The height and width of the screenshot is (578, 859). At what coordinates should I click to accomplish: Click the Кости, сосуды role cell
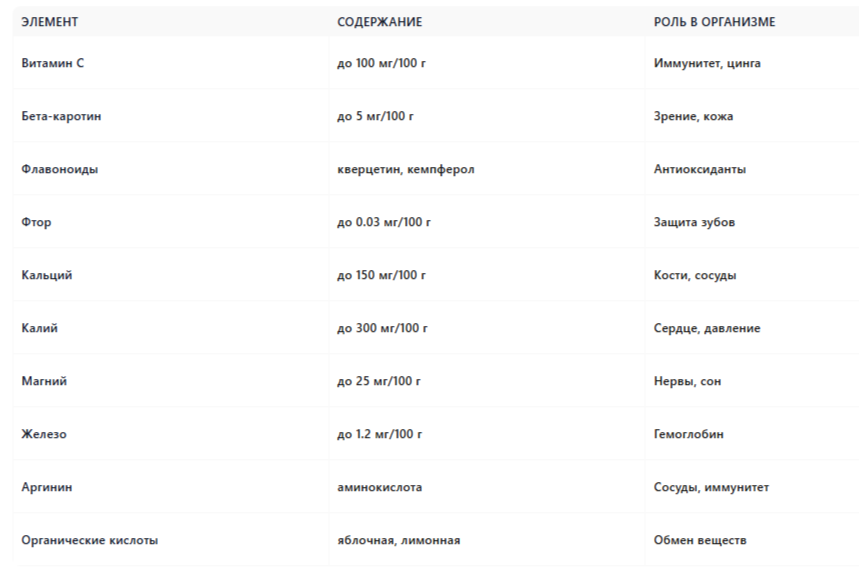click(x=695, y=275)
